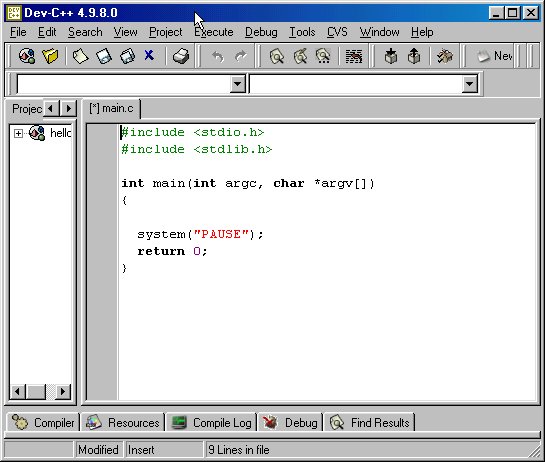
Task: Open the Tools menu
Action: [302, 32]
